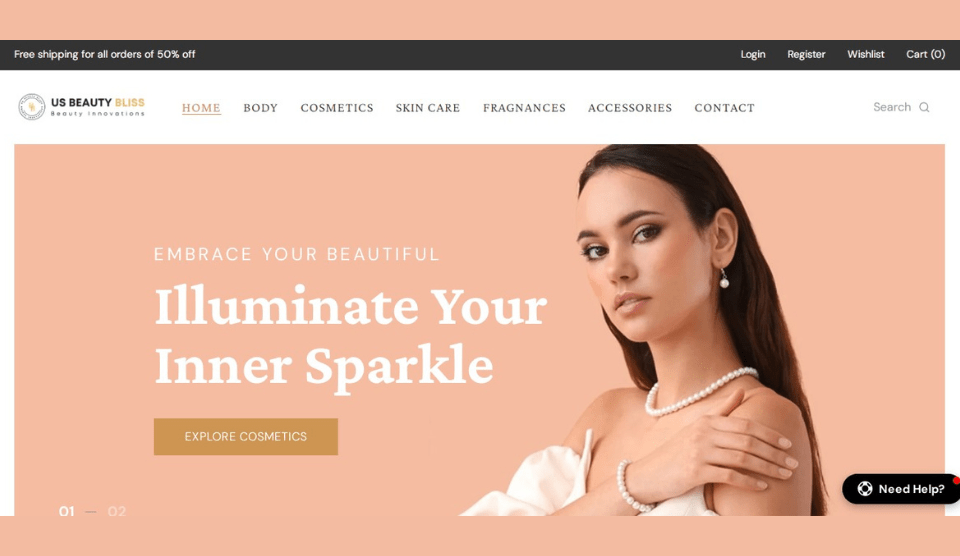Click the Login link
The height and width of the screenshot is (556, 960).
(x=752, y=54)
